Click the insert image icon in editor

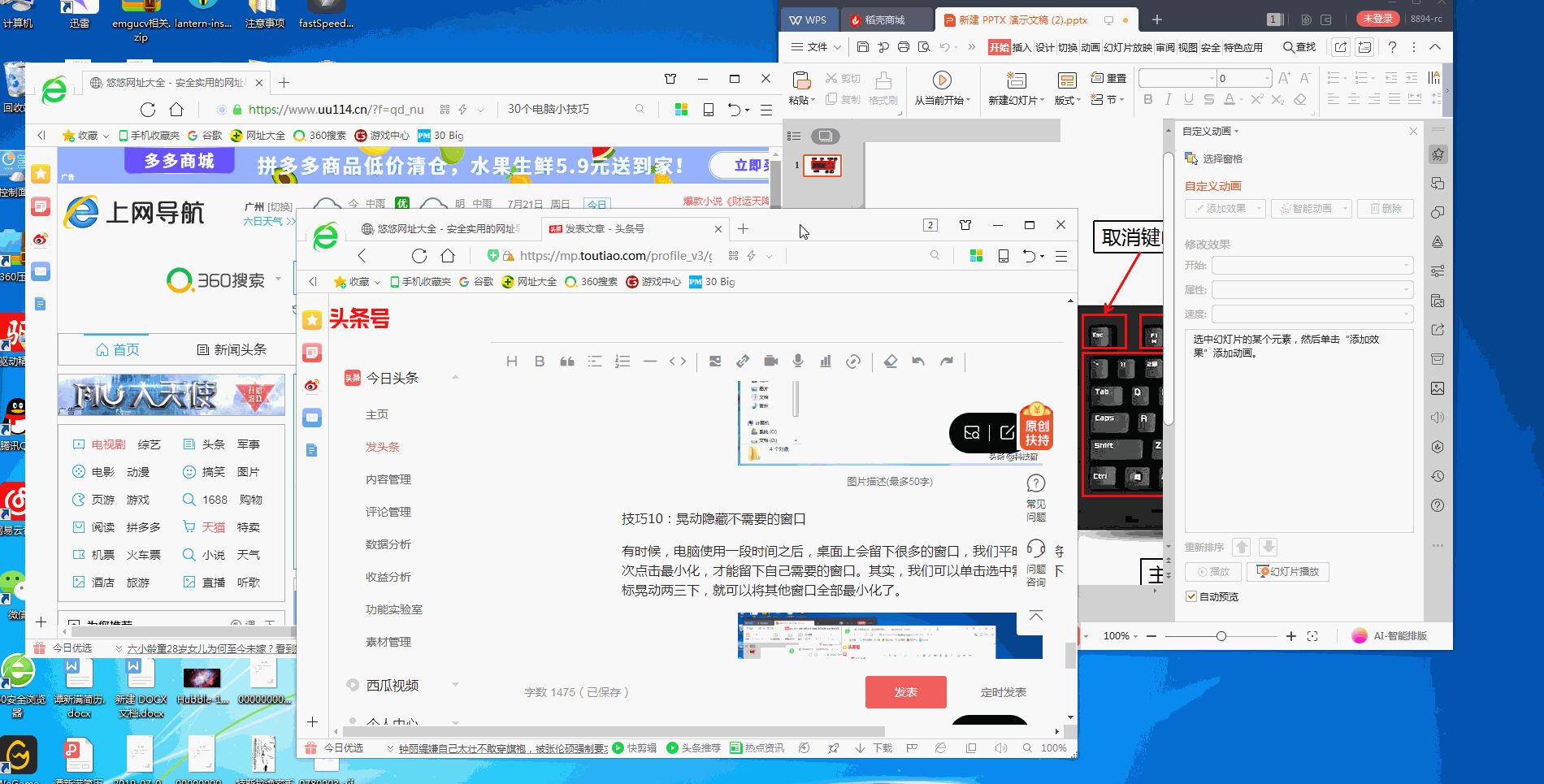click(715, 362)
